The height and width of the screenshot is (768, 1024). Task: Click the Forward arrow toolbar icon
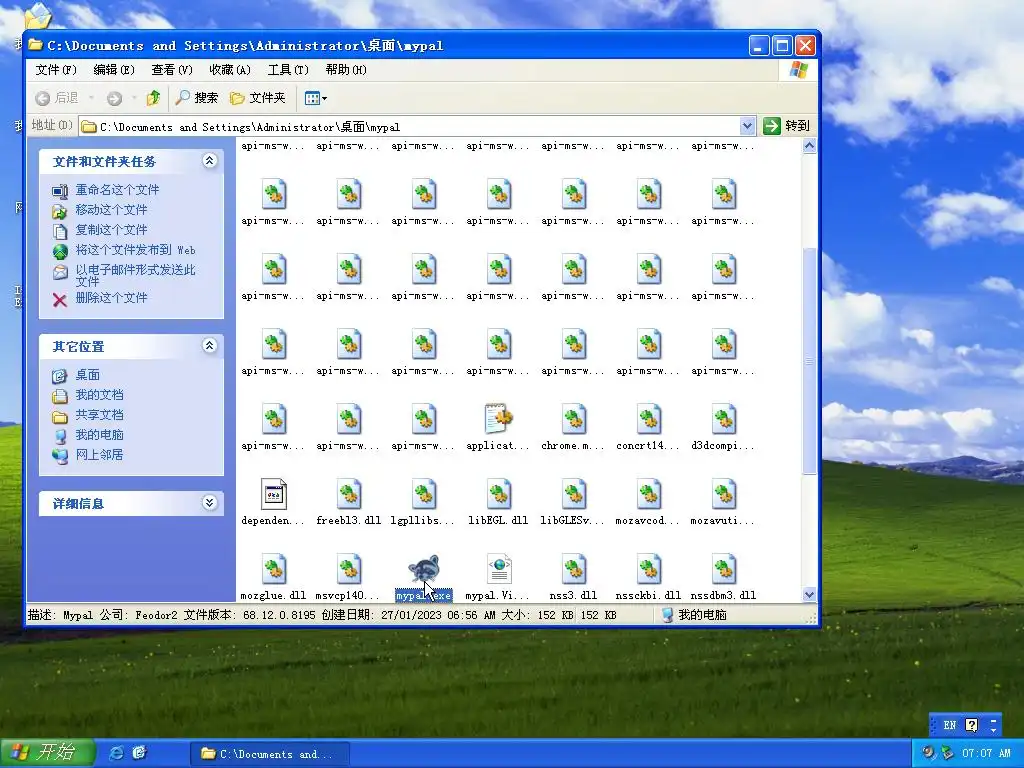[x=114, y=98]
